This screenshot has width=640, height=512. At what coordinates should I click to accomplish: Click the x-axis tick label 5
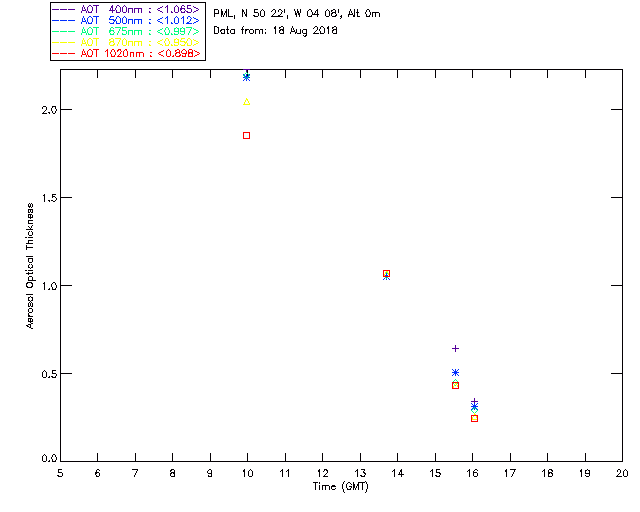point(60,473)
